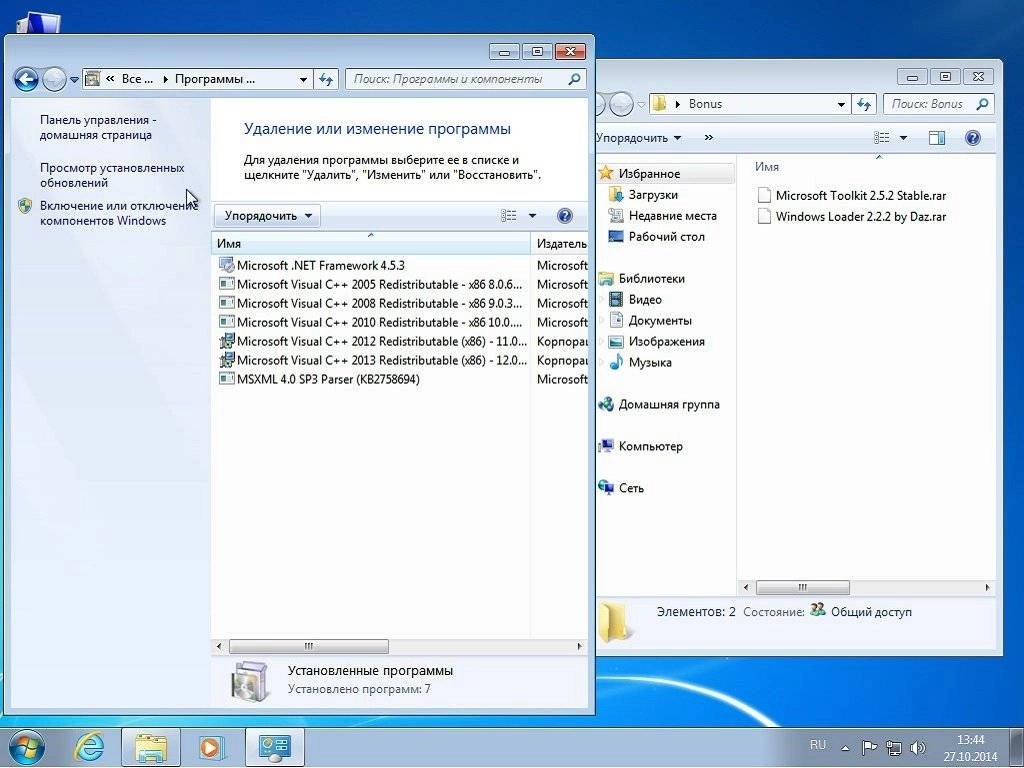Expand Bonus address bar history dropdown
Viewport: 1024px width, 768px height.
point(841,104)
